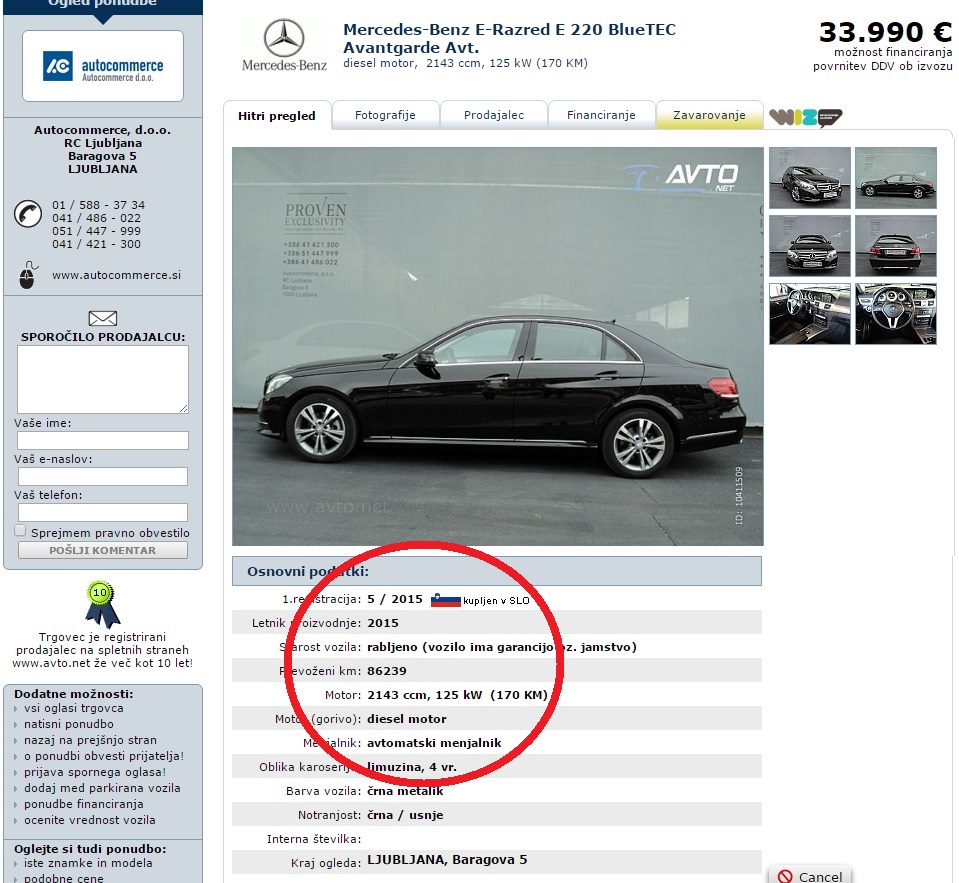Screen dimensions: 959x883
Task: Click dodaj med parkirana vozila link
Action: 102,788
